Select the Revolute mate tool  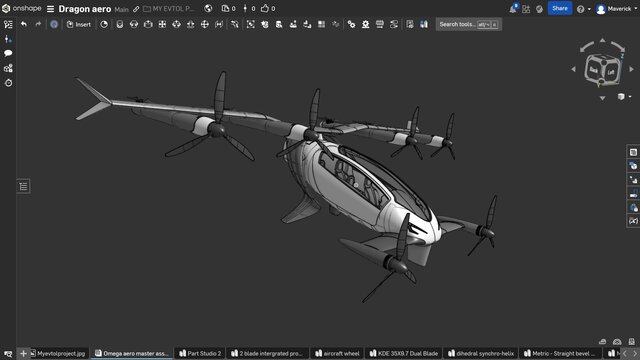pos(134,24)
